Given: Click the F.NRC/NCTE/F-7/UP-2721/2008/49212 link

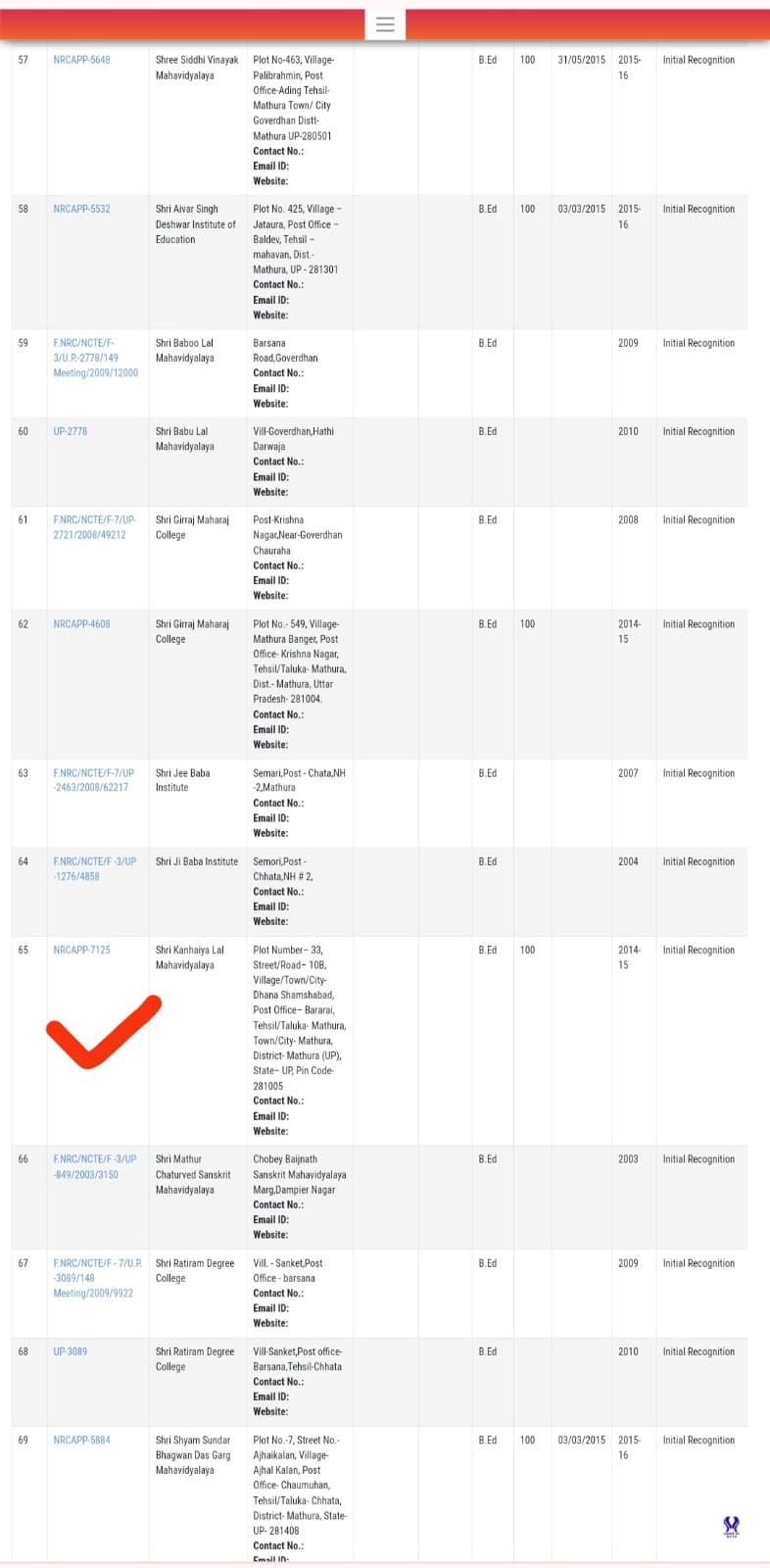Looking at the screenshot, I should [x=94, y=527].
